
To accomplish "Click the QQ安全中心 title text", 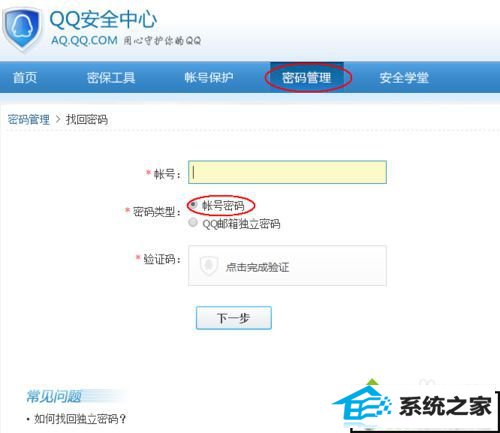I will pyautogui.click(x=103, y=19).
